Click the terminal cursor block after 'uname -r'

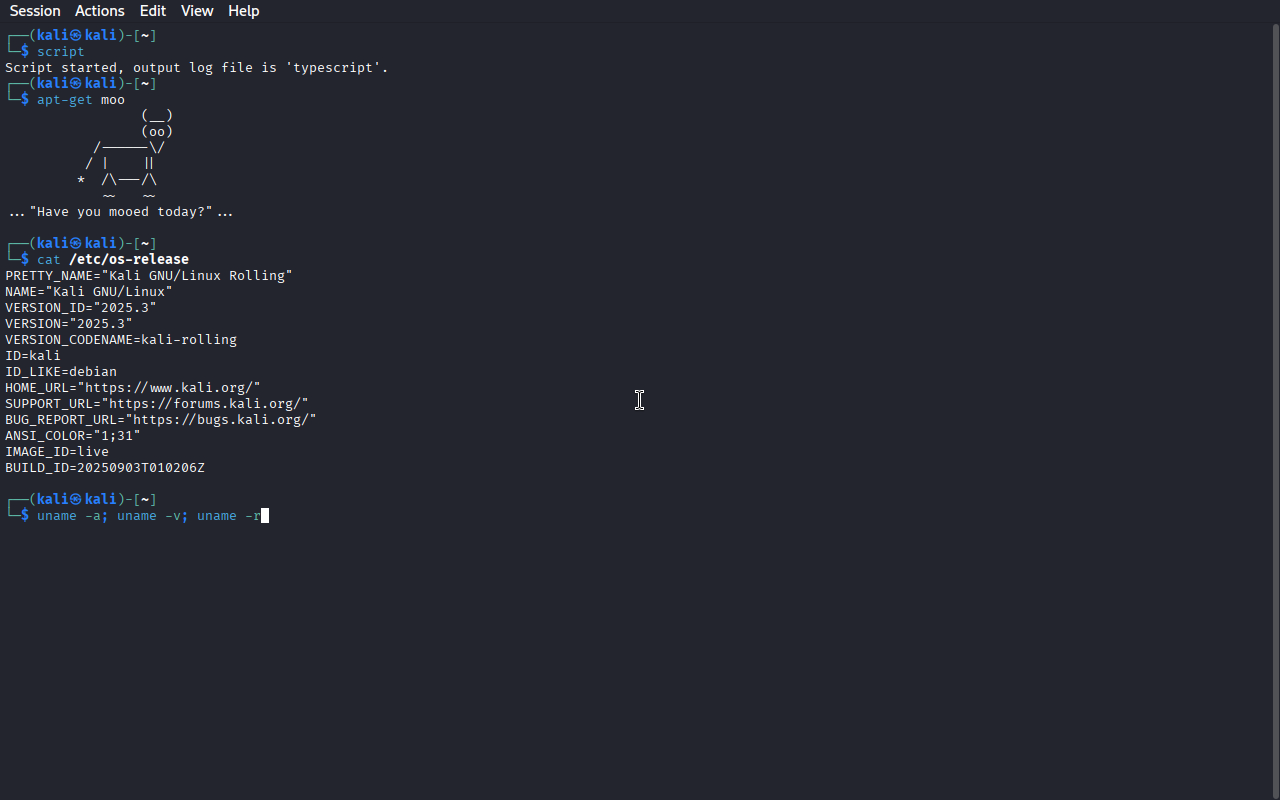(x=265, y=516)
